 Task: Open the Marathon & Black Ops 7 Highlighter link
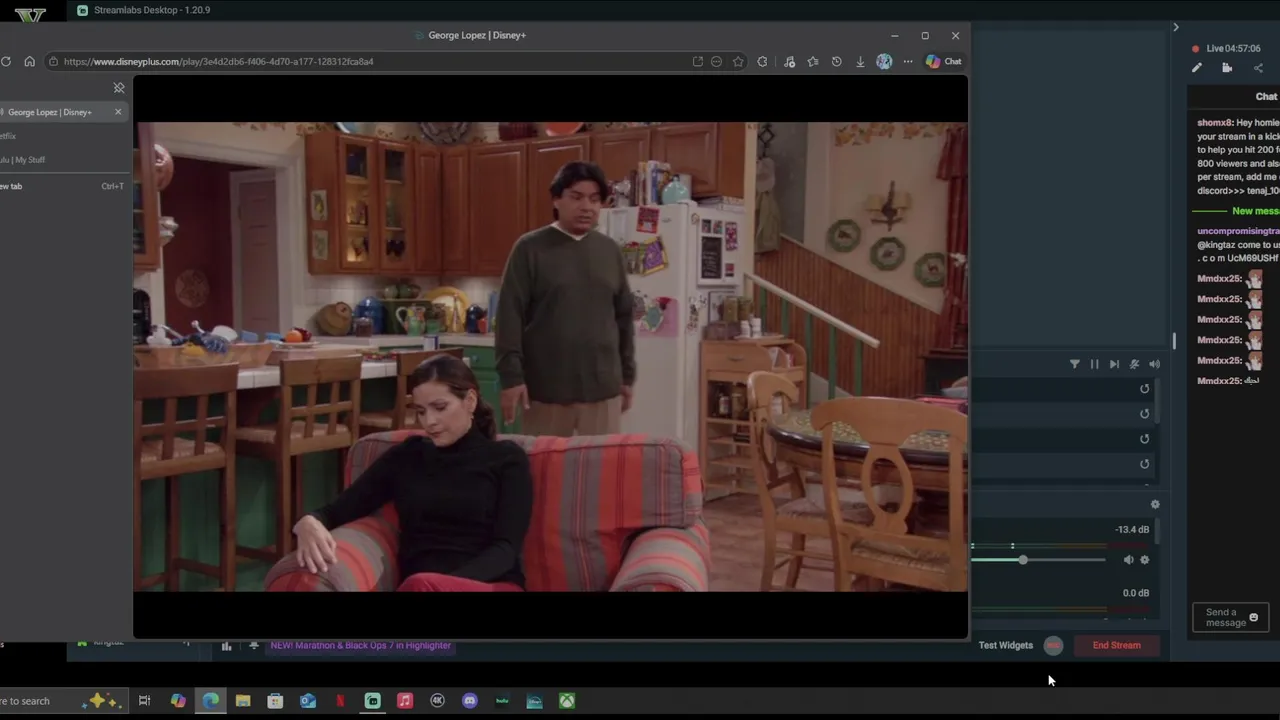click(x=360, y=645)
